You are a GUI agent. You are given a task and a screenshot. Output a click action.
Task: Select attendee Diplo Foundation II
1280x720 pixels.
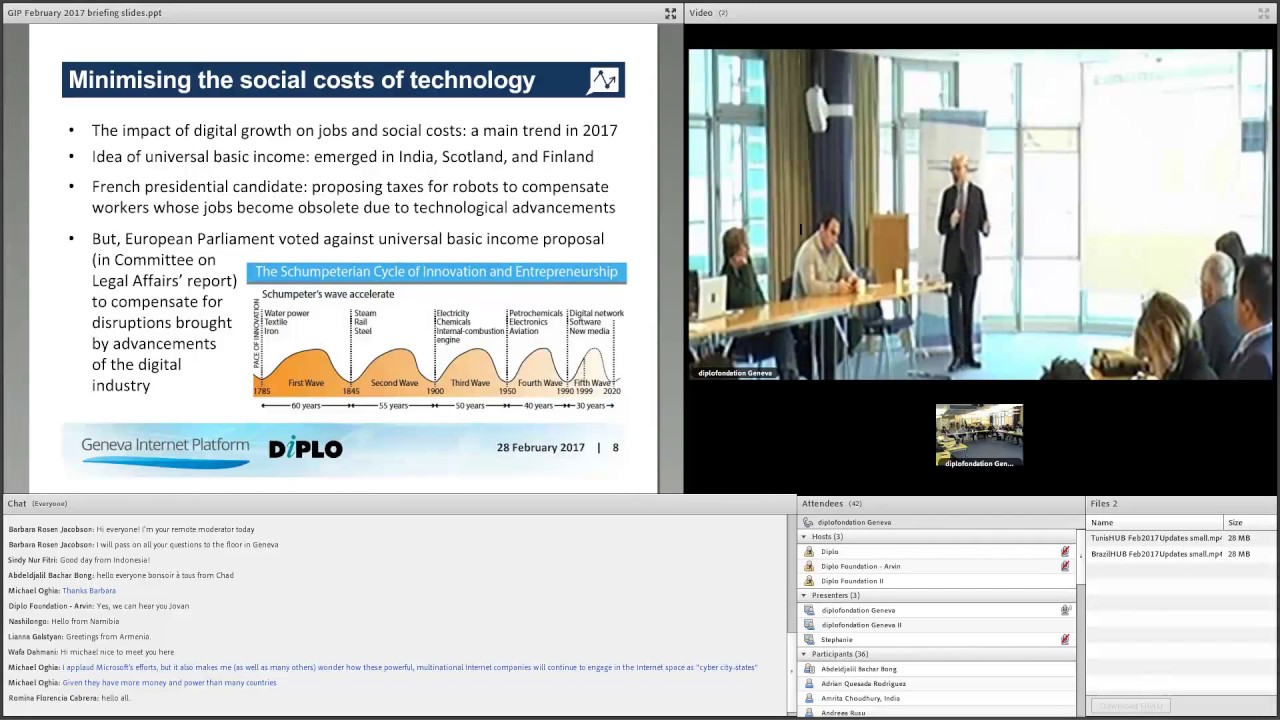click(x=938, y=581)
